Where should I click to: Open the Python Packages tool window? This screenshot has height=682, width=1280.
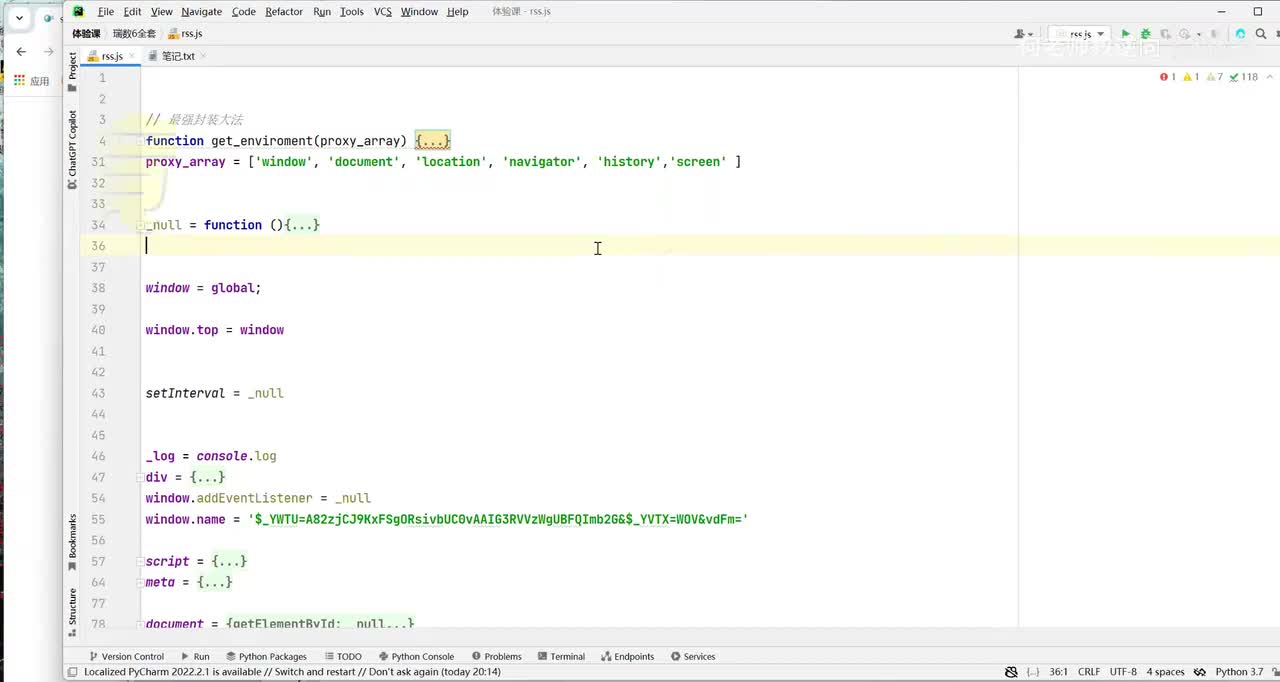[266, 656]
